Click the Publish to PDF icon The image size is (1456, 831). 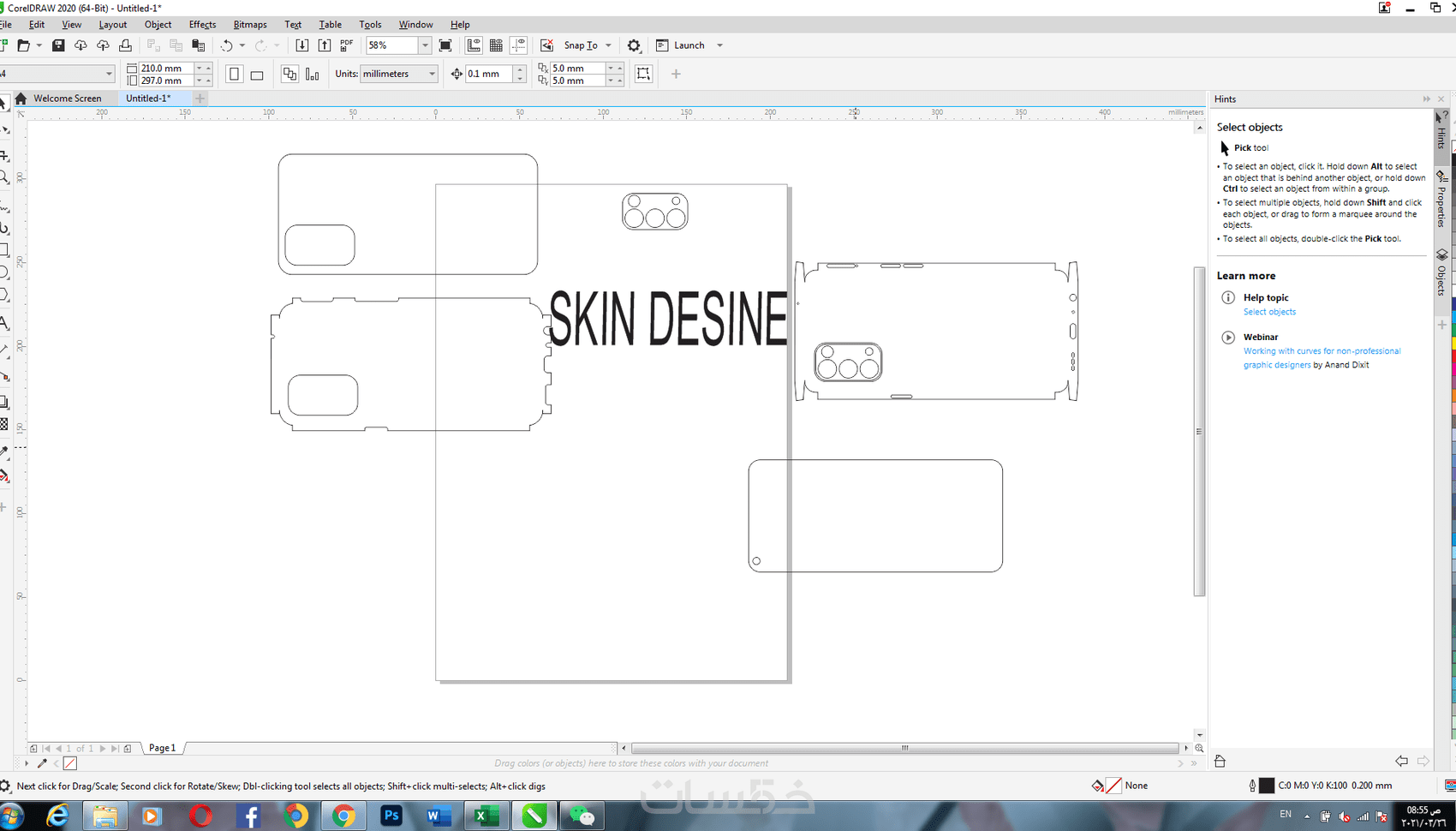coord(347,45)
